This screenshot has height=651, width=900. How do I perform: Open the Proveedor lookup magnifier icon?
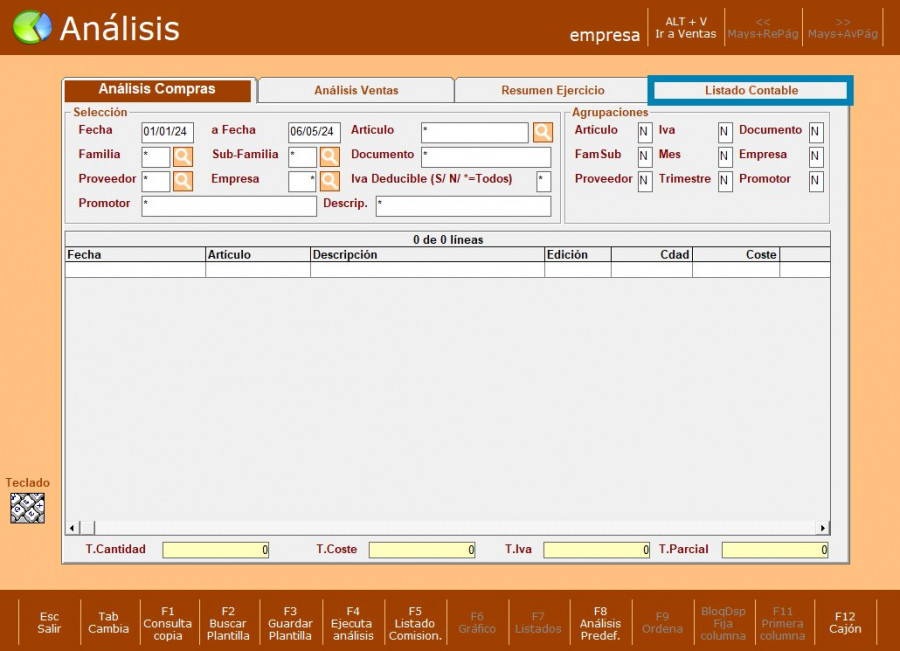point(183,181)
